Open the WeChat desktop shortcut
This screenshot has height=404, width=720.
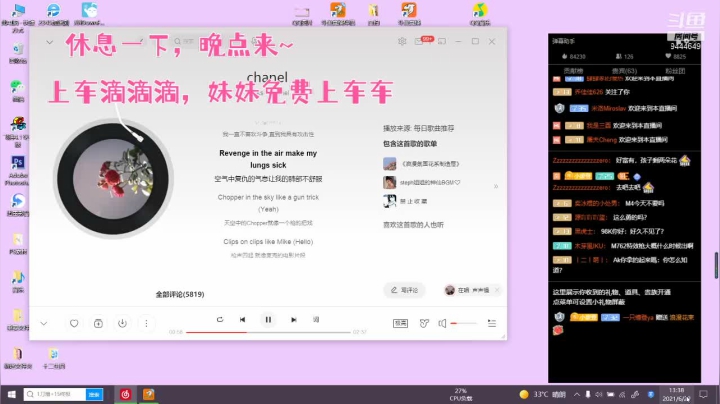point(17,90)
